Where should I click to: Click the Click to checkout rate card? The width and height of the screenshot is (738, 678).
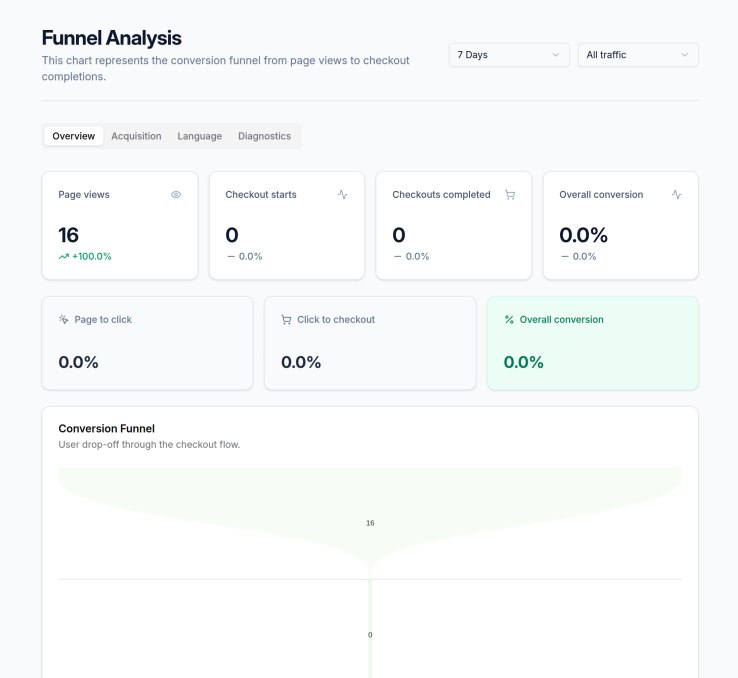coord(369,343)
